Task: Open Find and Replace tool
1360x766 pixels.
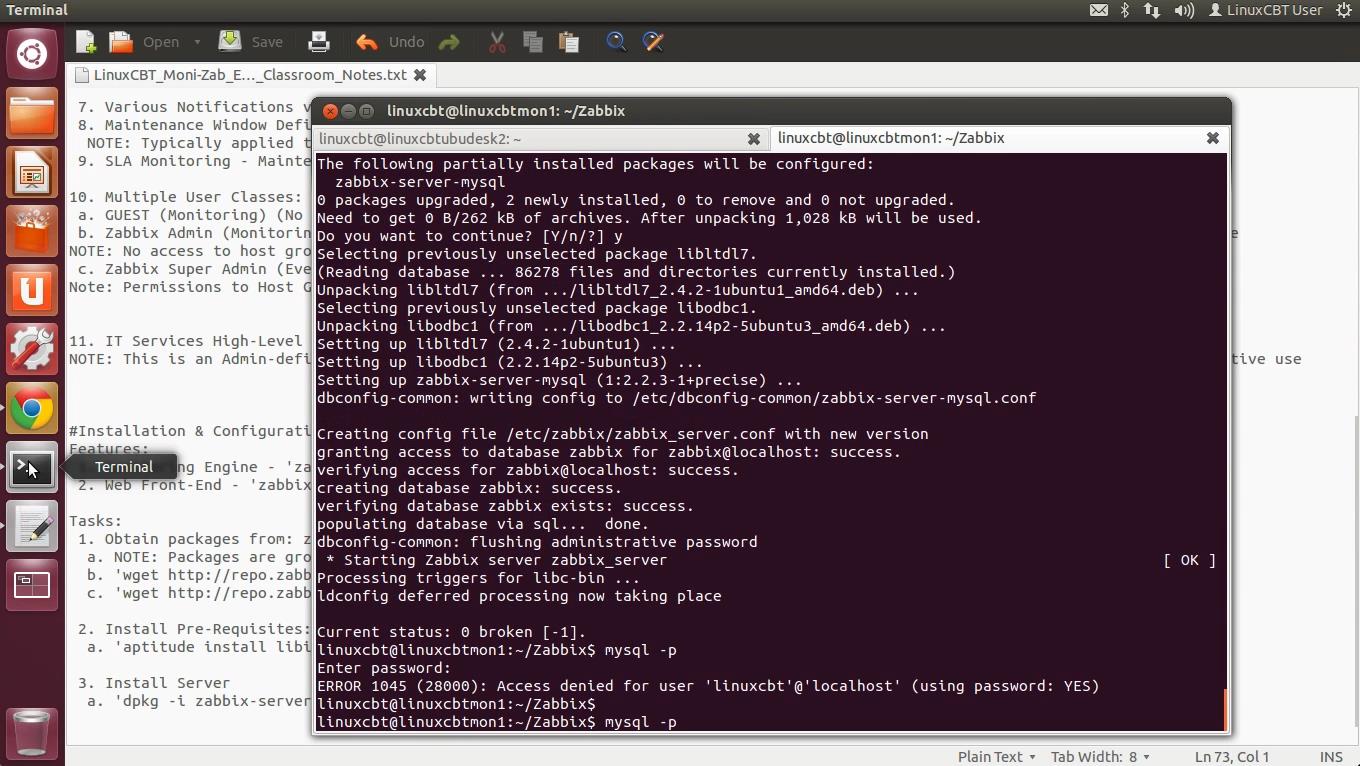Action: coord(653,42)
